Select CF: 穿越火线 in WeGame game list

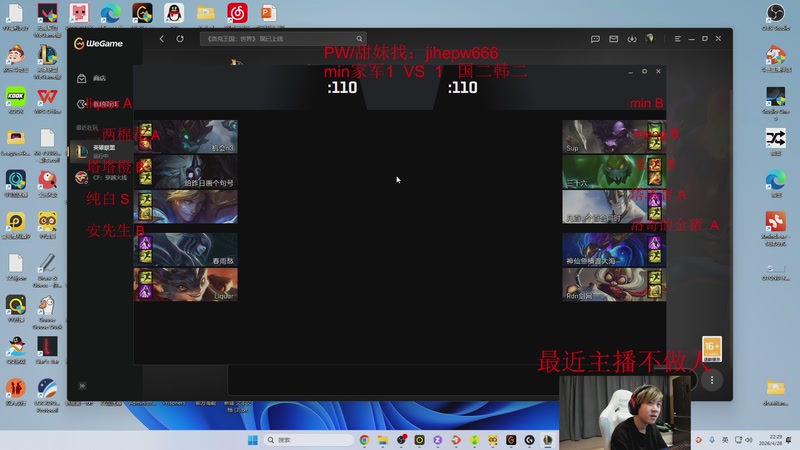coord(101,178)
